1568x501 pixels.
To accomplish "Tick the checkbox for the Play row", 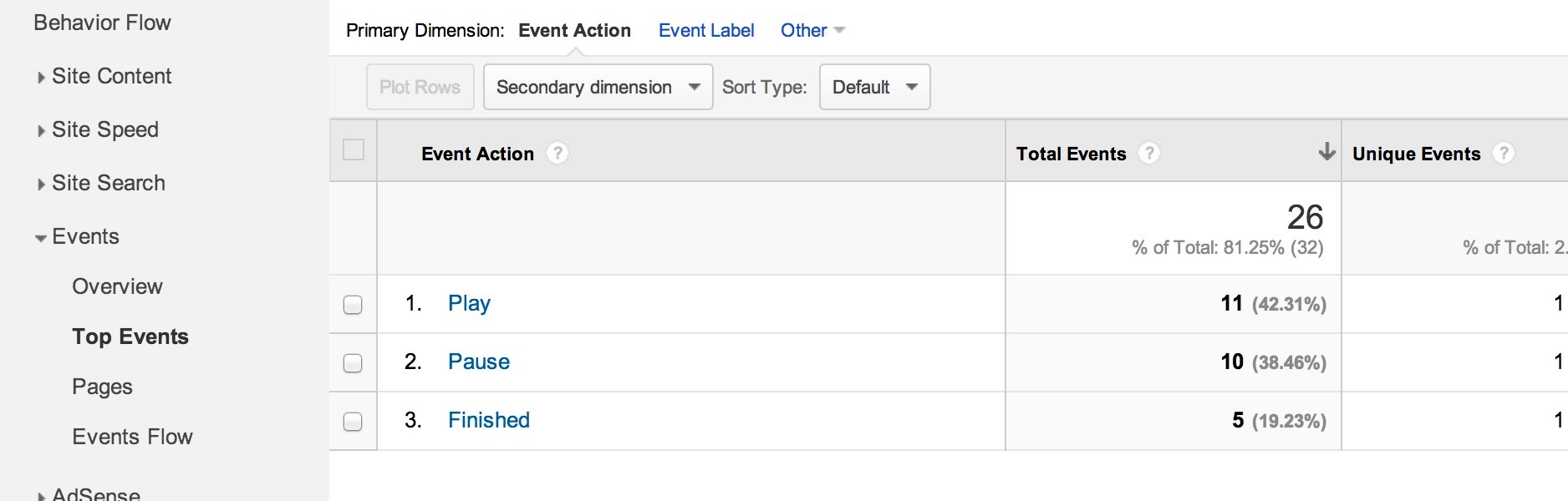I will tap(353, 304).
